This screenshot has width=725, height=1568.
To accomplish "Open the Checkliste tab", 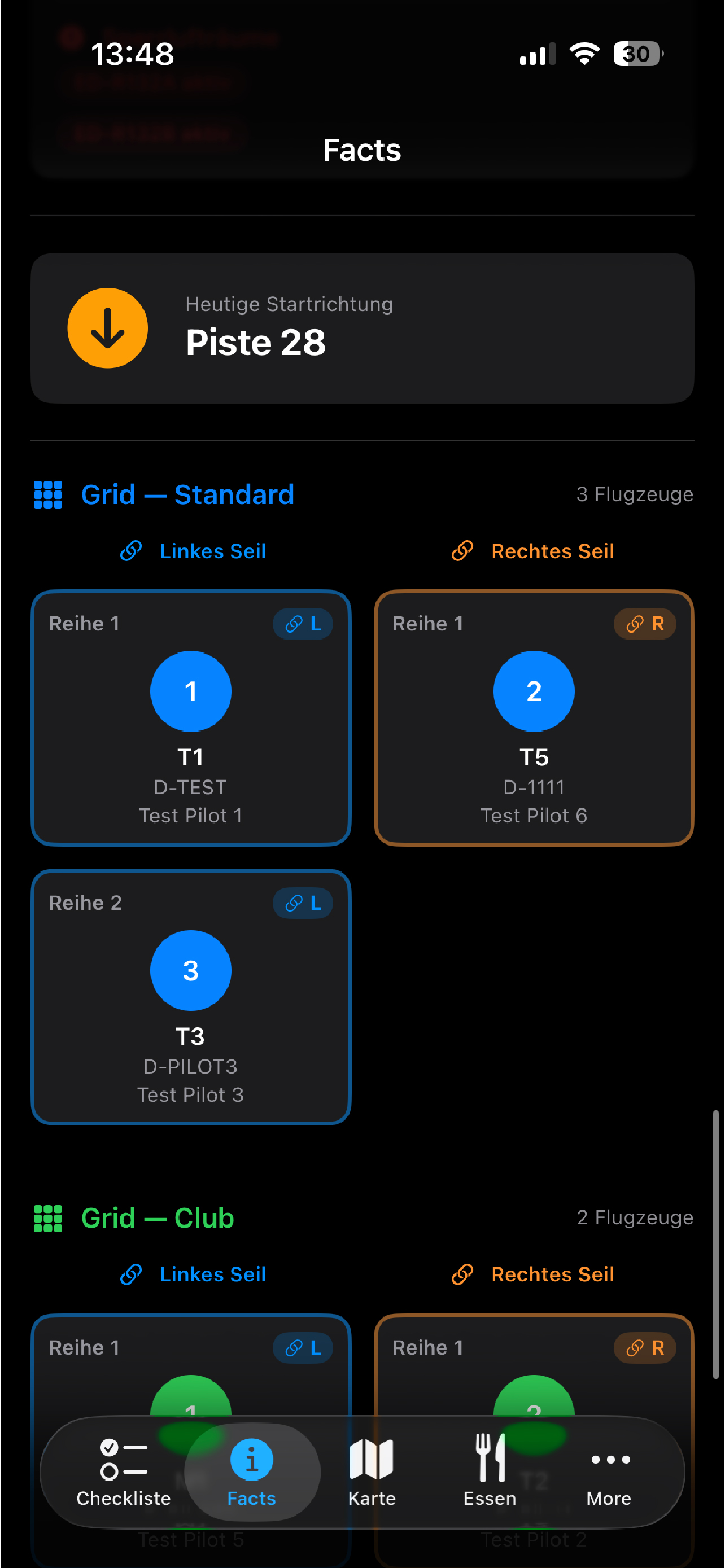I will (x=124, y=1472).
